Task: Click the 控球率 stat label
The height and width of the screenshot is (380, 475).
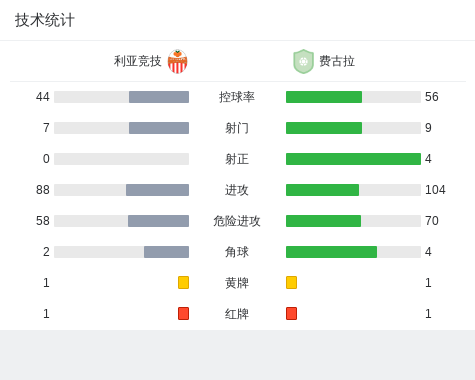Action: pyautogui.click(x=237, y=97)
